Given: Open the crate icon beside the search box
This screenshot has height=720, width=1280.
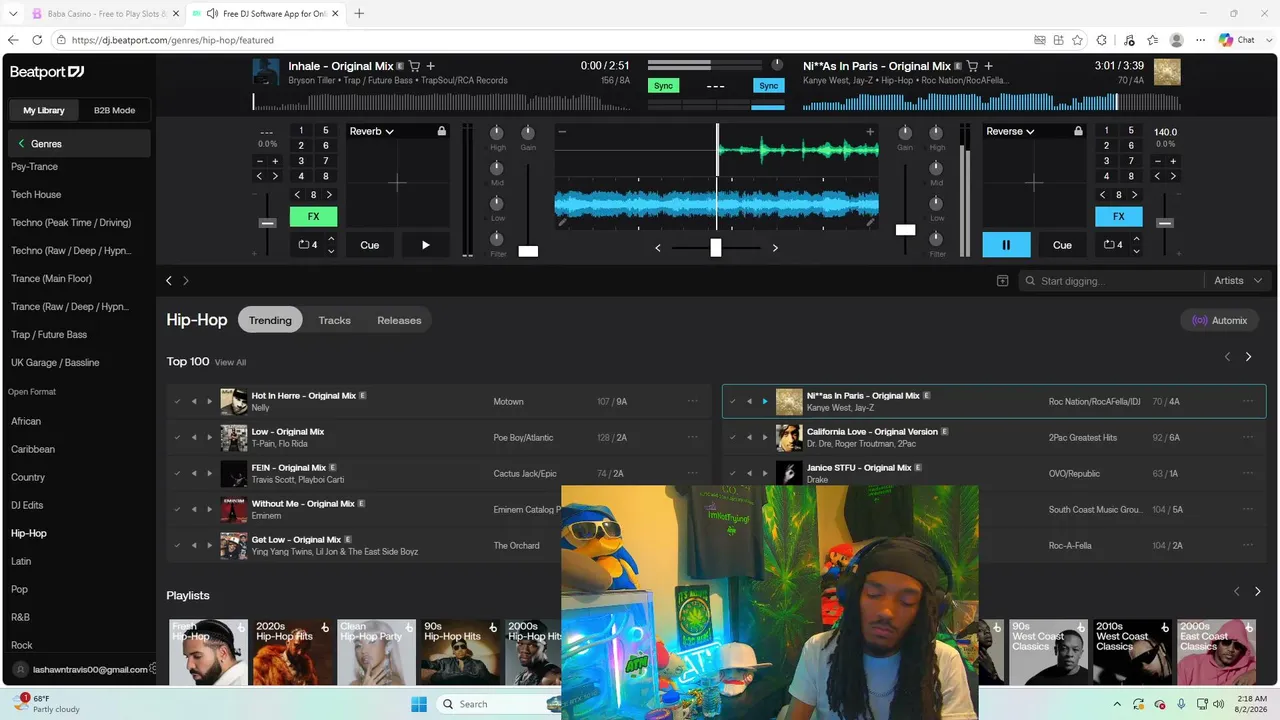Looking at the screenshot, I should click(x=1003, y=281).
